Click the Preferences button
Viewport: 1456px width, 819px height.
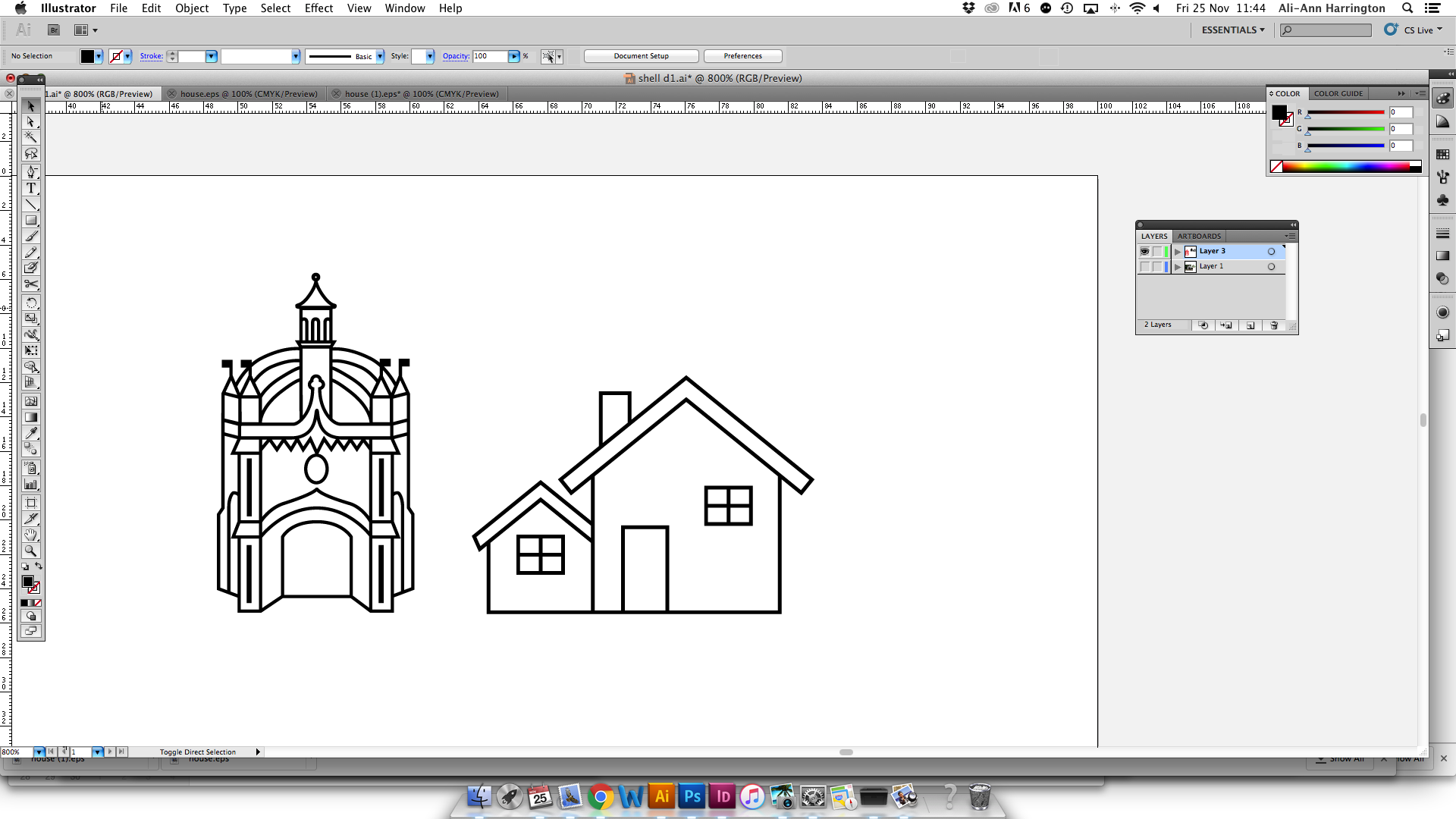point(742,56)
